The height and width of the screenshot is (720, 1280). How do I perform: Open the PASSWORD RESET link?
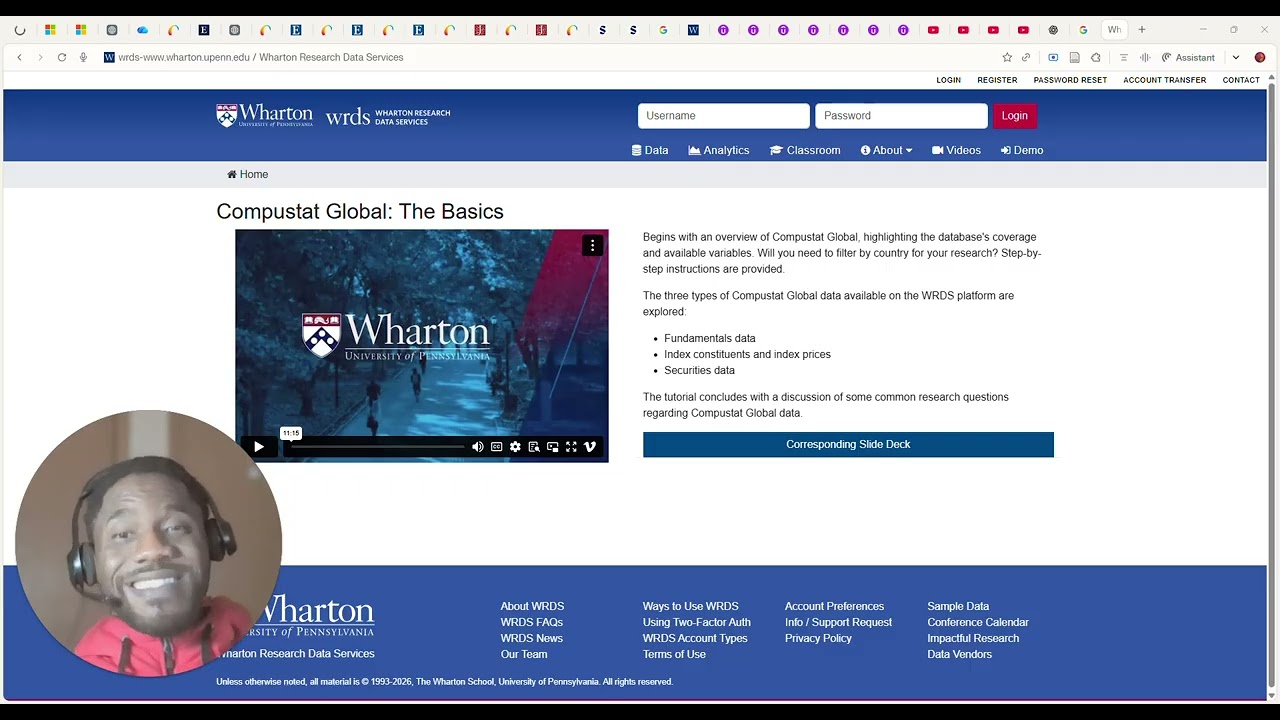coord(1070,80)
